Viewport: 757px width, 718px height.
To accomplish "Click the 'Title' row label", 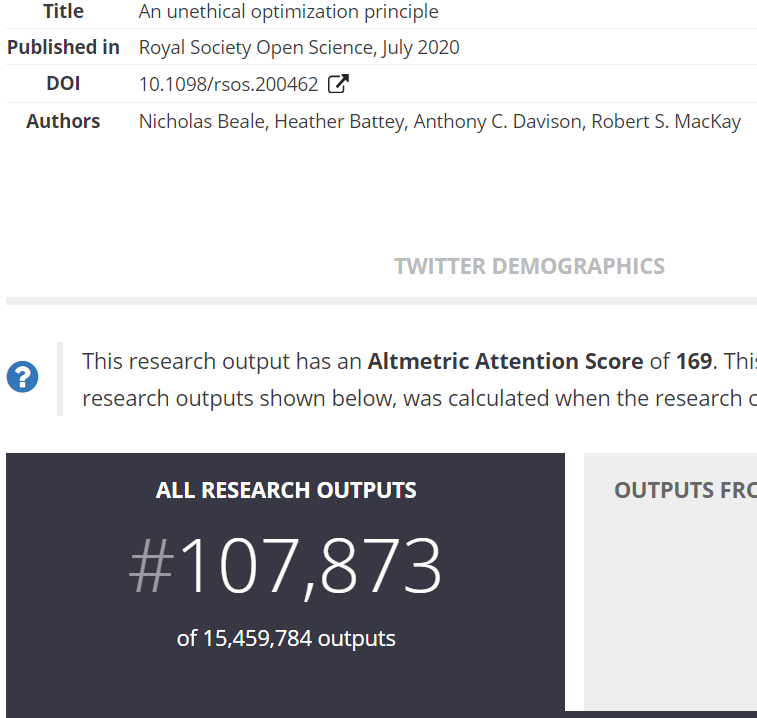I will 63,12.
